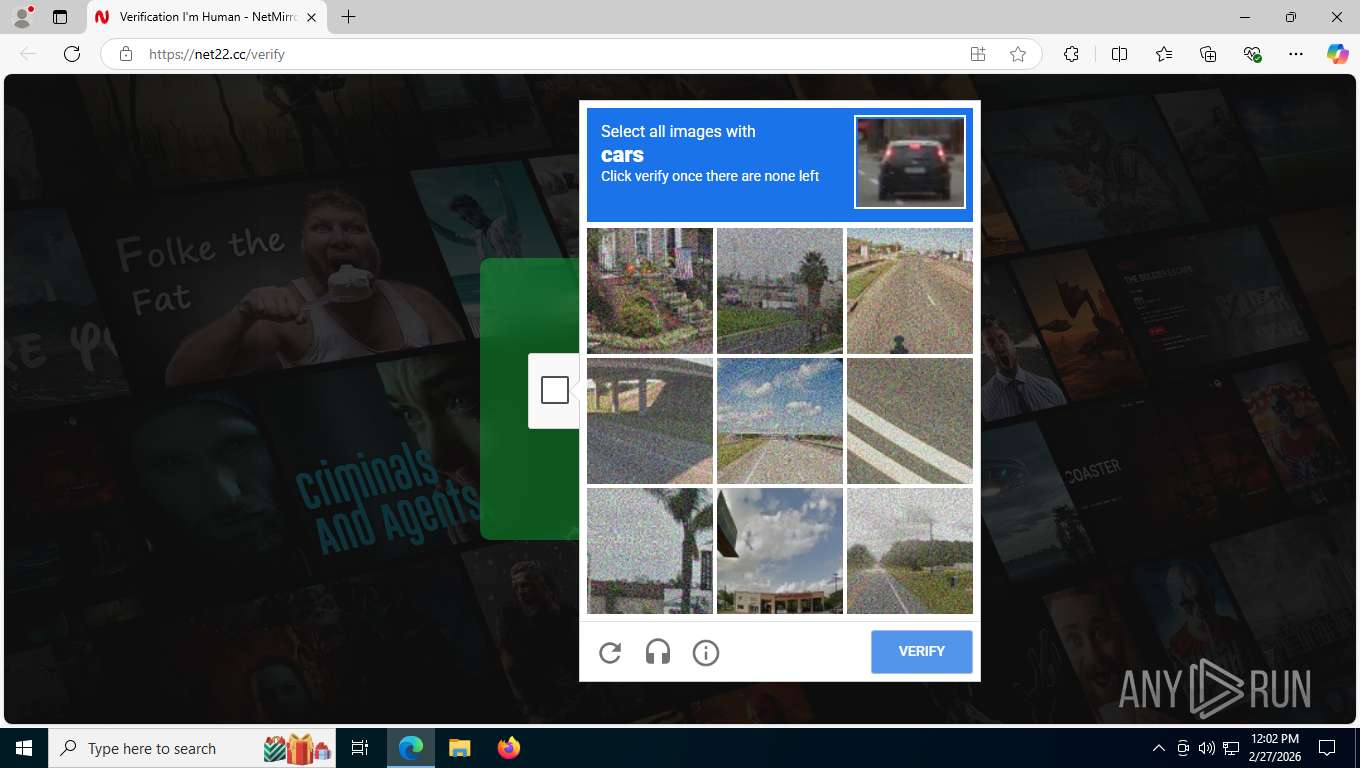Select the empty road with shadow tile
1360x768 pixels.
(x=910, y=291)
